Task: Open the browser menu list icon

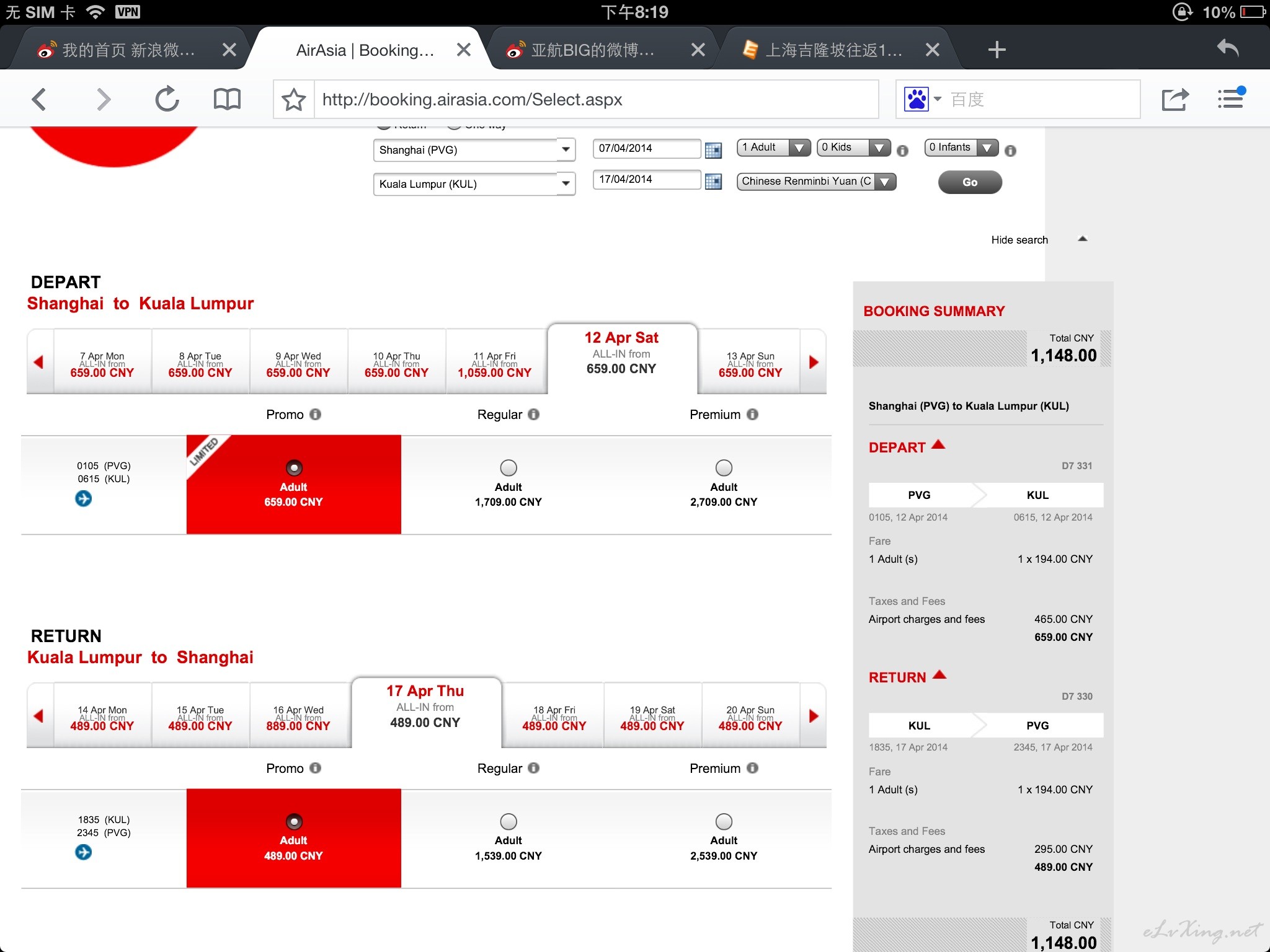Action: [1231, 99]
